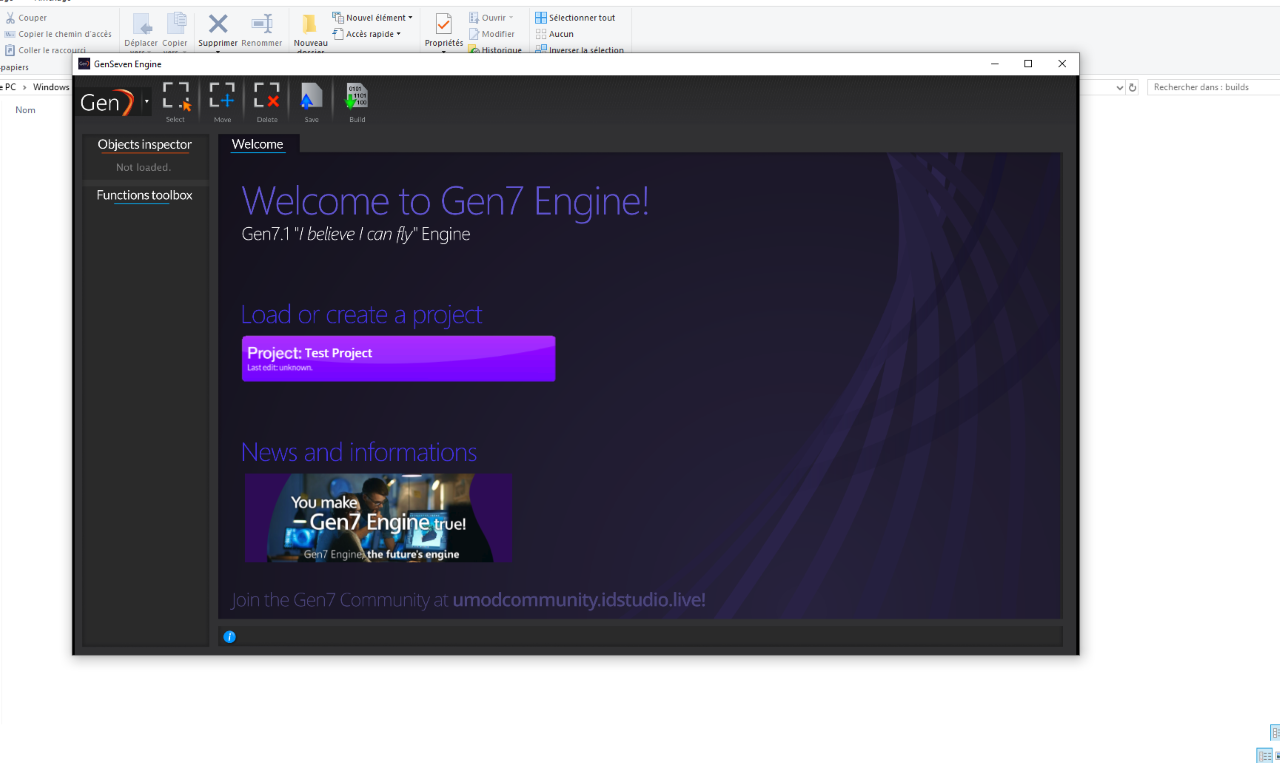
Task: Click Copier vers in the Explorer ribbon
Action: [175, 32]
